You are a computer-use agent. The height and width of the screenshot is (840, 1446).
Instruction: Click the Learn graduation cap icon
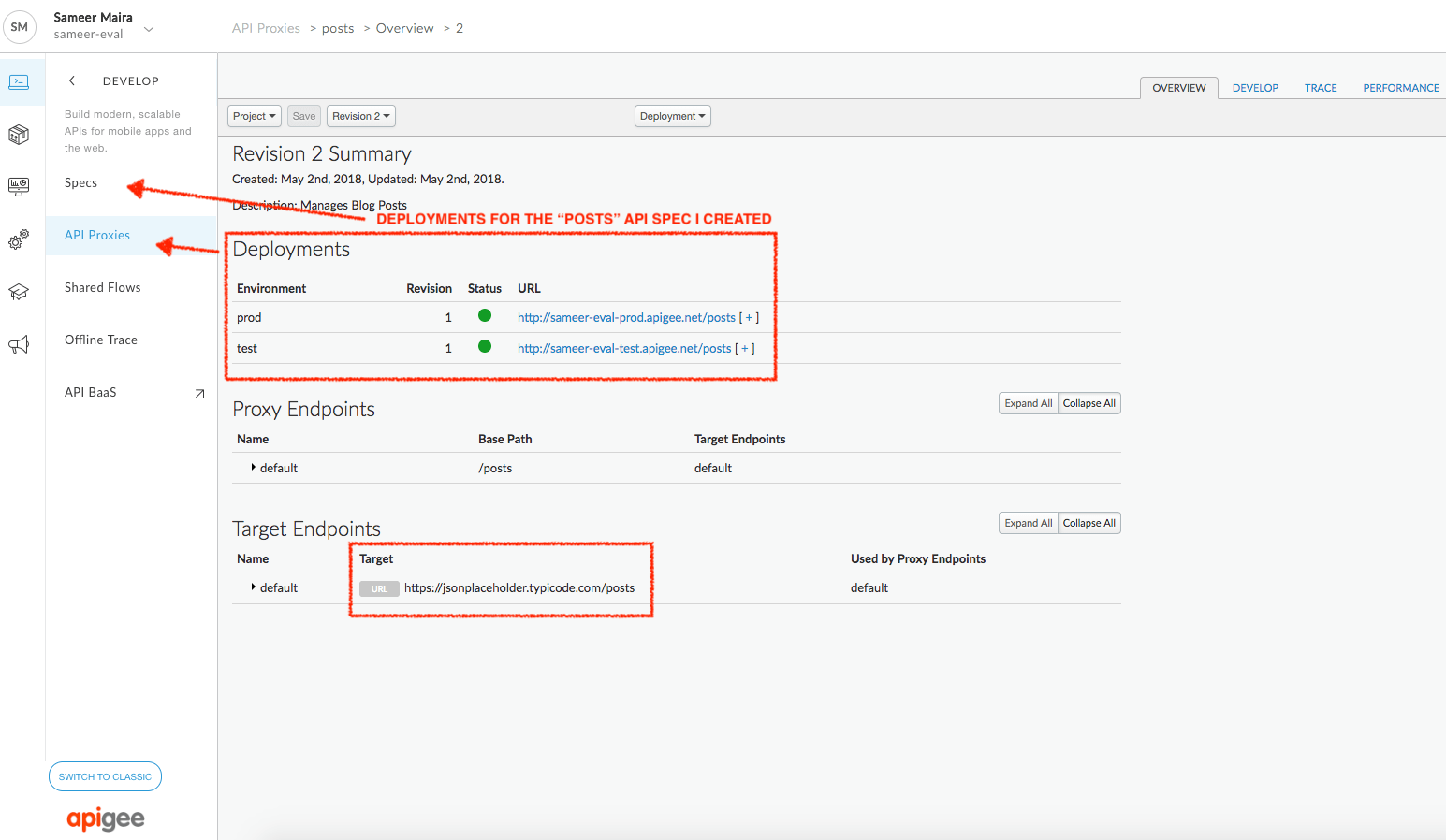(19, 292)
